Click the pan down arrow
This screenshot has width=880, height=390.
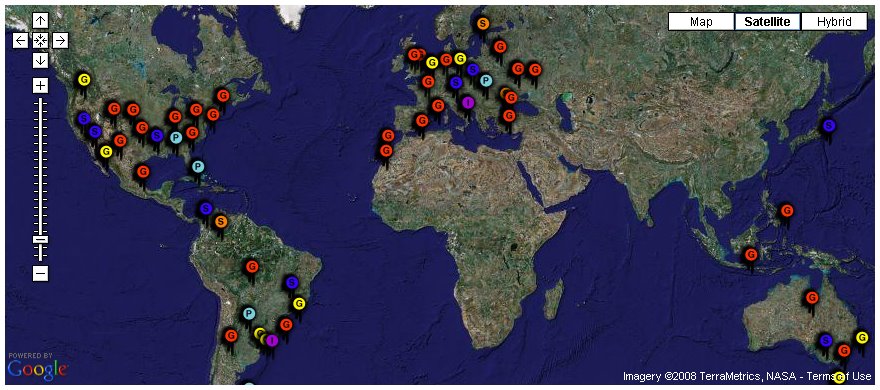click(x=40, y=60)
